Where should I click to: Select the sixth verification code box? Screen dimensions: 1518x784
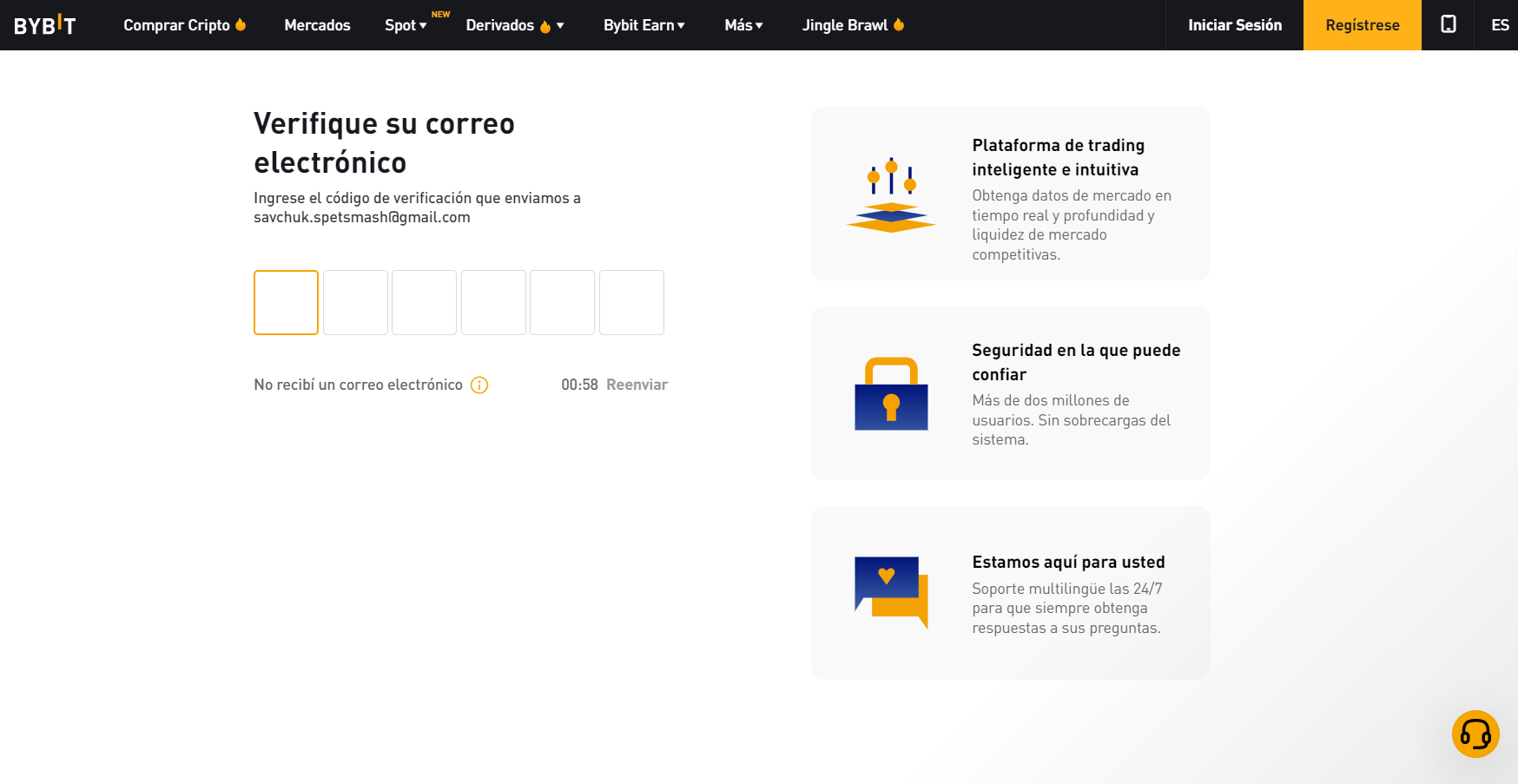pos(631,302)
